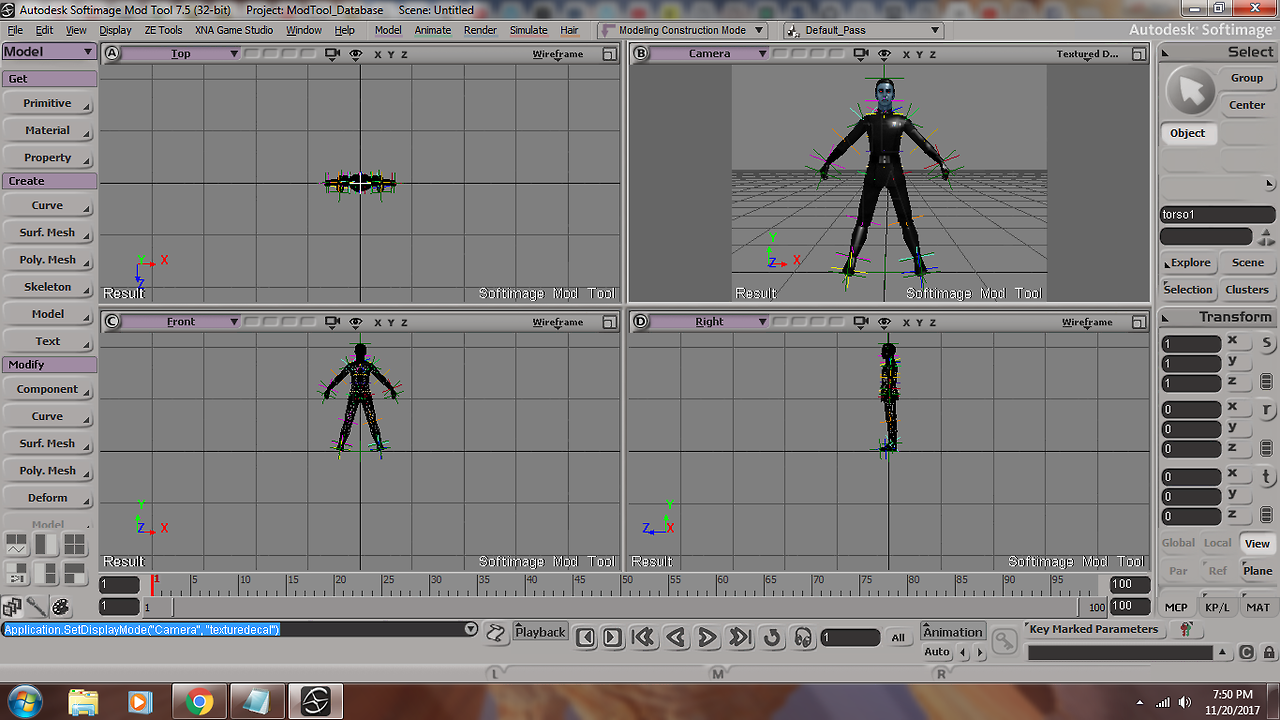
Task: Click the play forward button
Action: (707, 638)
